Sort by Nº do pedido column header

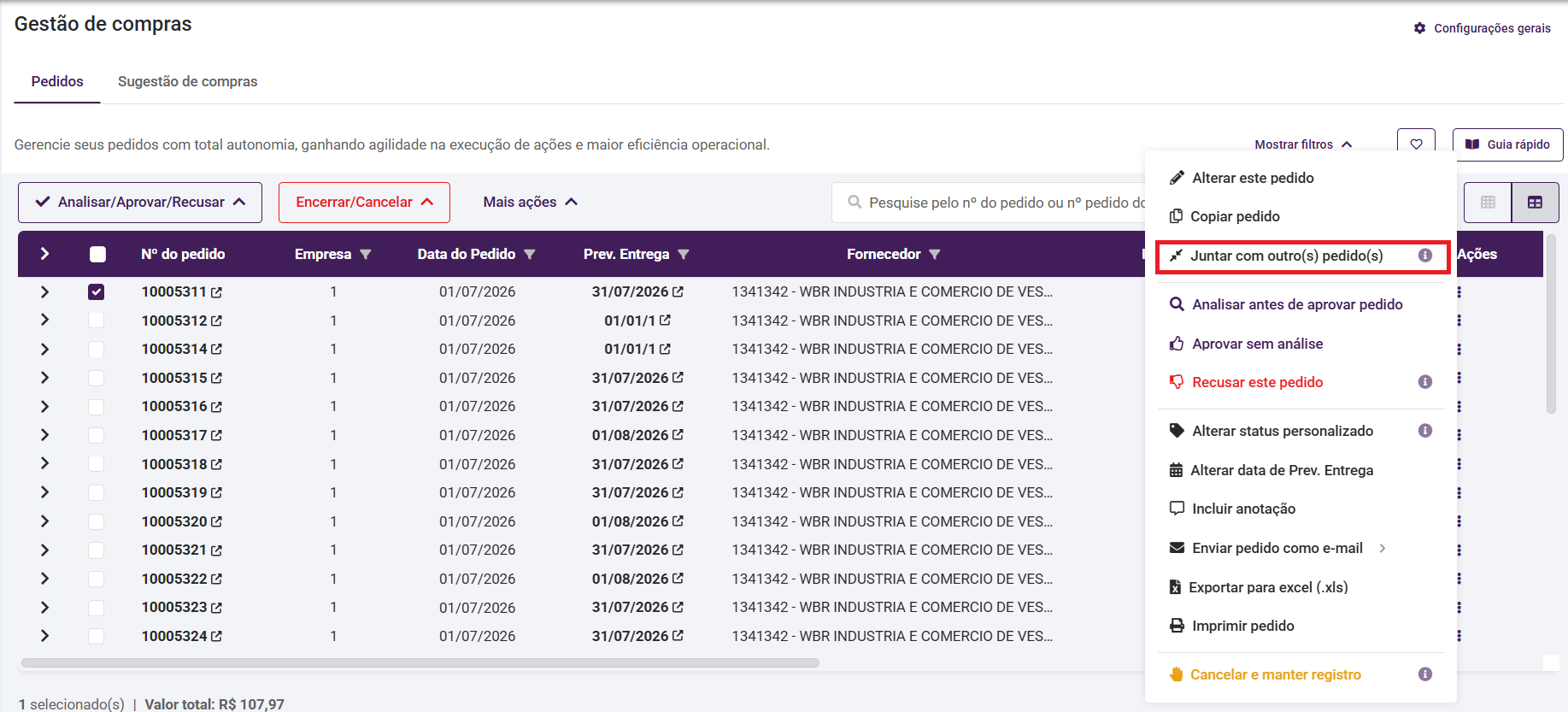pyautogui.click(x=183, y=254)
